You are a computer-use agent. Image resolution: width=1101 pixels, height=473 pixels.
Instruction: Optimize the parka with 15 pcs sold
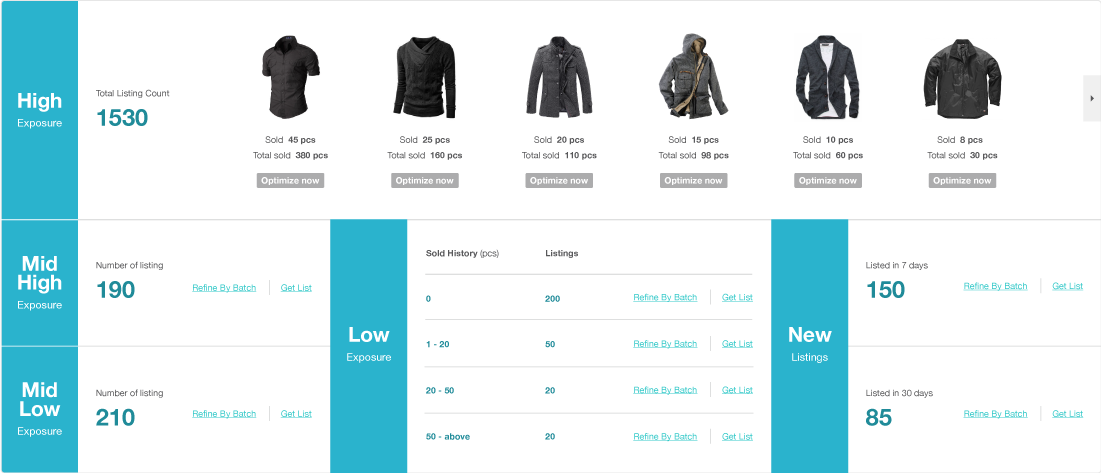(x=693, y=180)
